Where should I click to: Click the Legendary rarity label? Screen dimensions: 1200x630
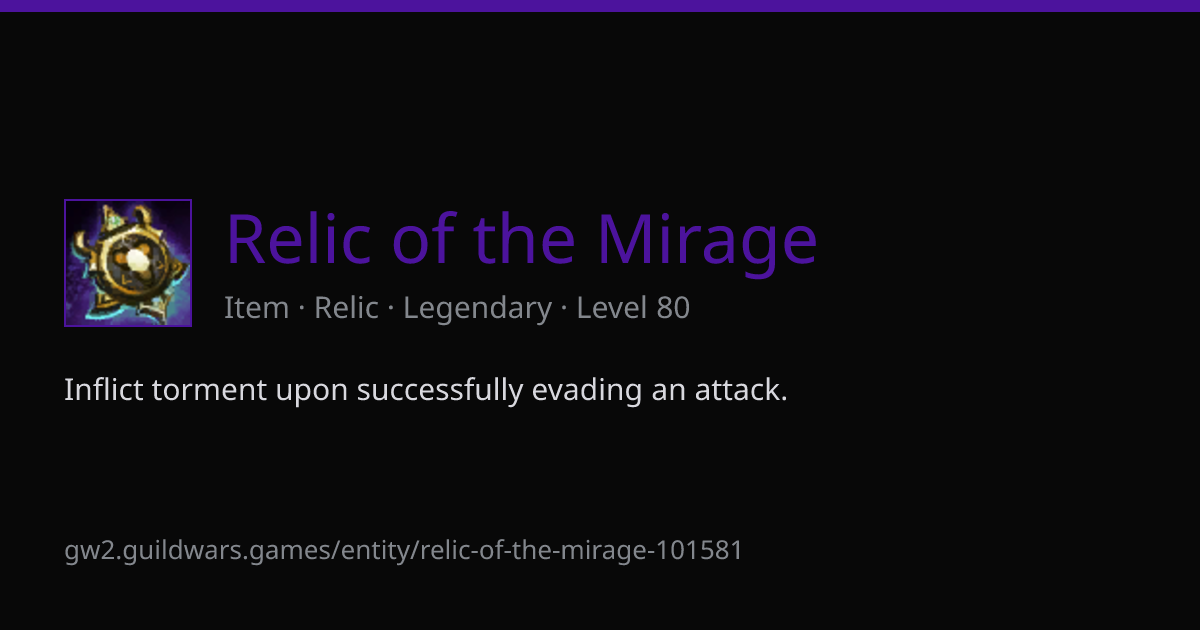[477, 309]
